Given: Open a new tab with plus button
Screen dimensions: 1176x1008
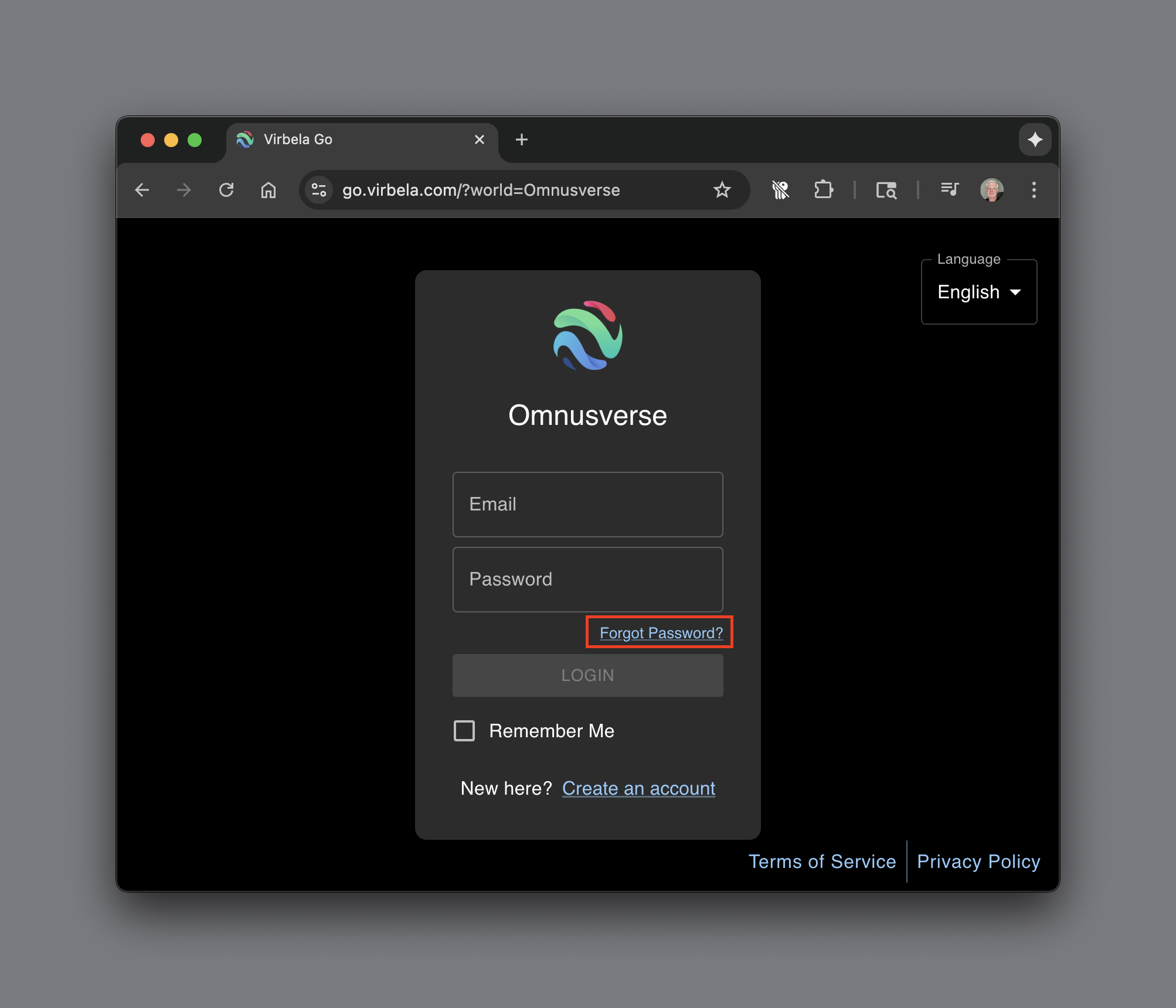Looking at the screenshot, I should click(x=521, y=139).
